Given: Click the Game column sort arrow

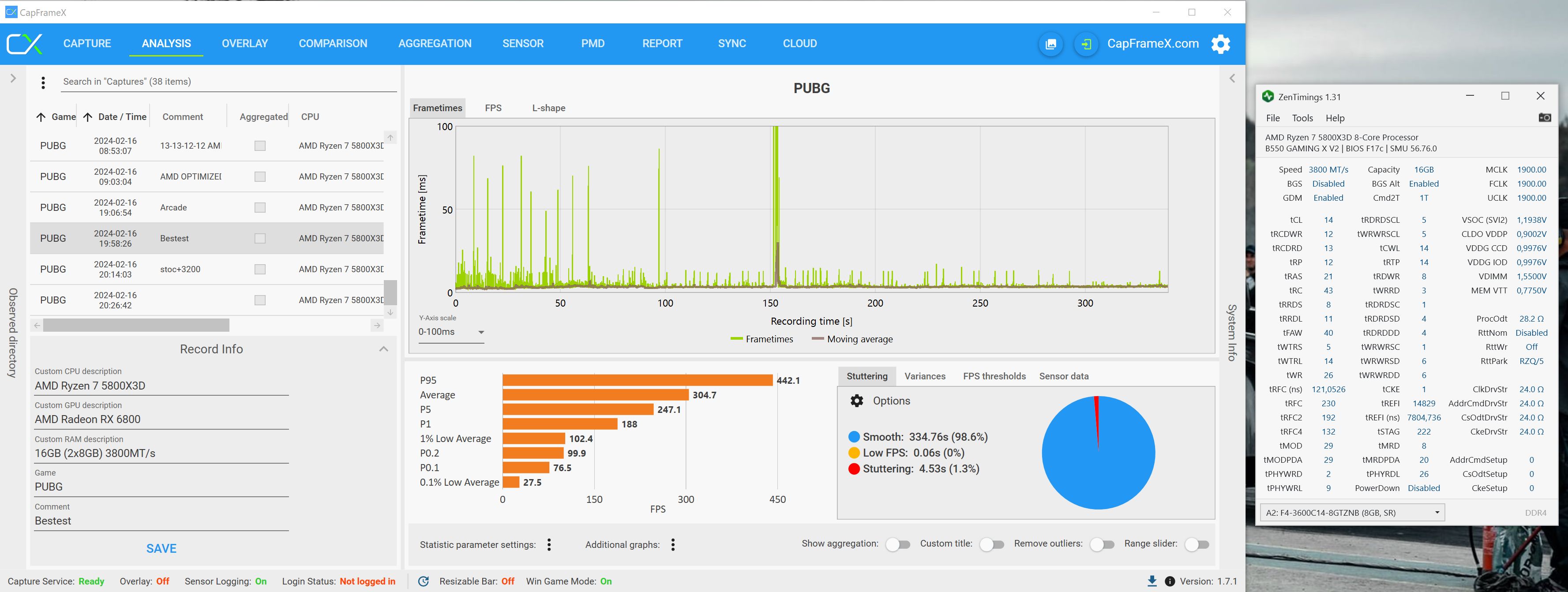Looking at the screenshot, I should tap(41, 117).
